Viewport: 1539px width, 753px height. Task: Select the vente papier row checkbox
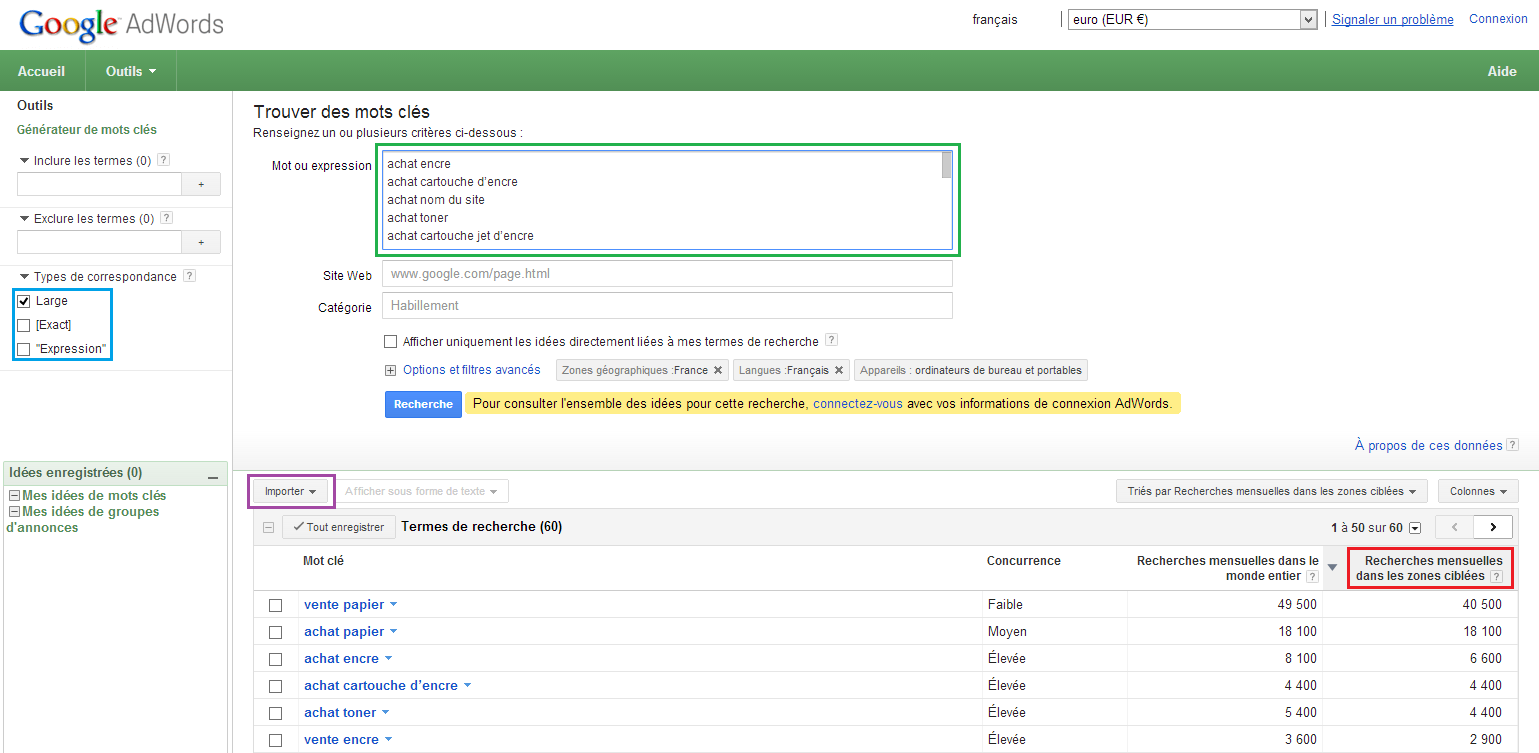pyautogui.click(x=275, y=605)
